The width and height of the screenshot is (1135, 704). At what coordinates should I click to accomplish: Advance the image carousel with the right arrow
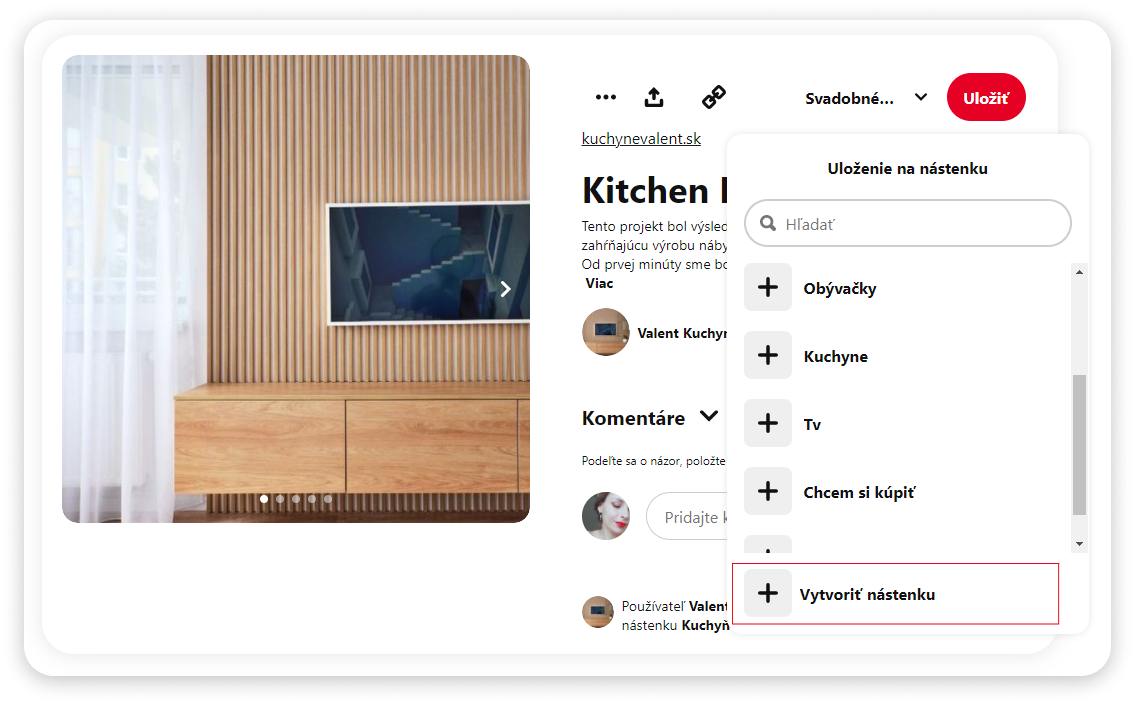click(x=505, y=288)
